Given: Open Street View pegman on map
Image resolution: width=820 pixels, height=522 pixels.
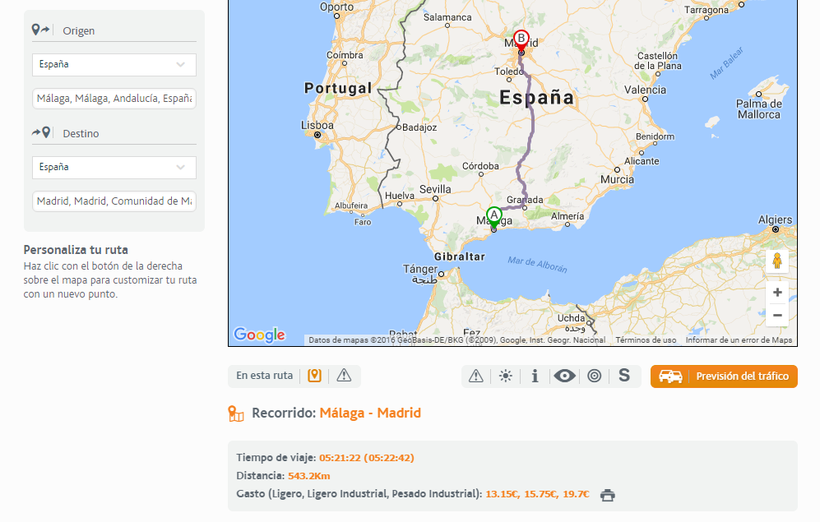Looking at the screenshot, I should 777,262.
